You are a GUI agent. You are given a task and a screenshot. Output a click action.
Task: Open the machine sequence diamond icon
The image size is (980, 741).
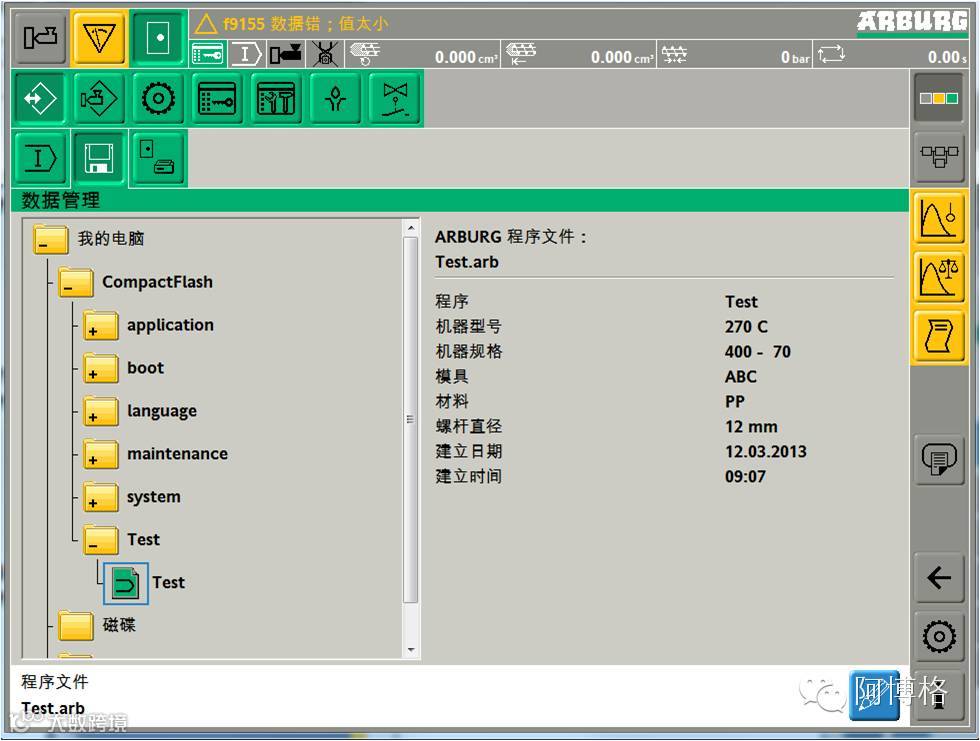[x=98, y=98]
